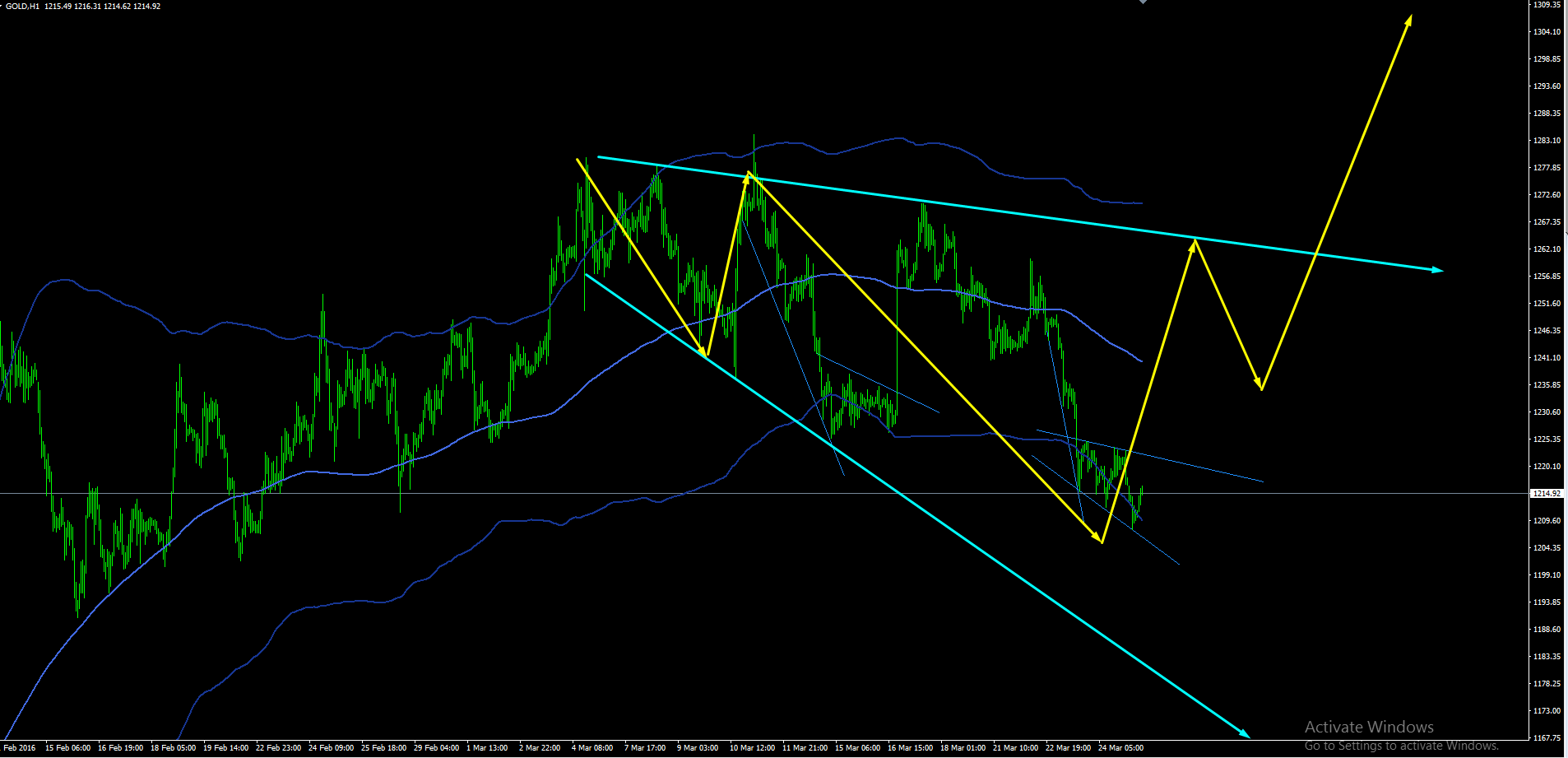
Task: Click the 1309.35 price axis label
Action: click(x=1547, y=5)
